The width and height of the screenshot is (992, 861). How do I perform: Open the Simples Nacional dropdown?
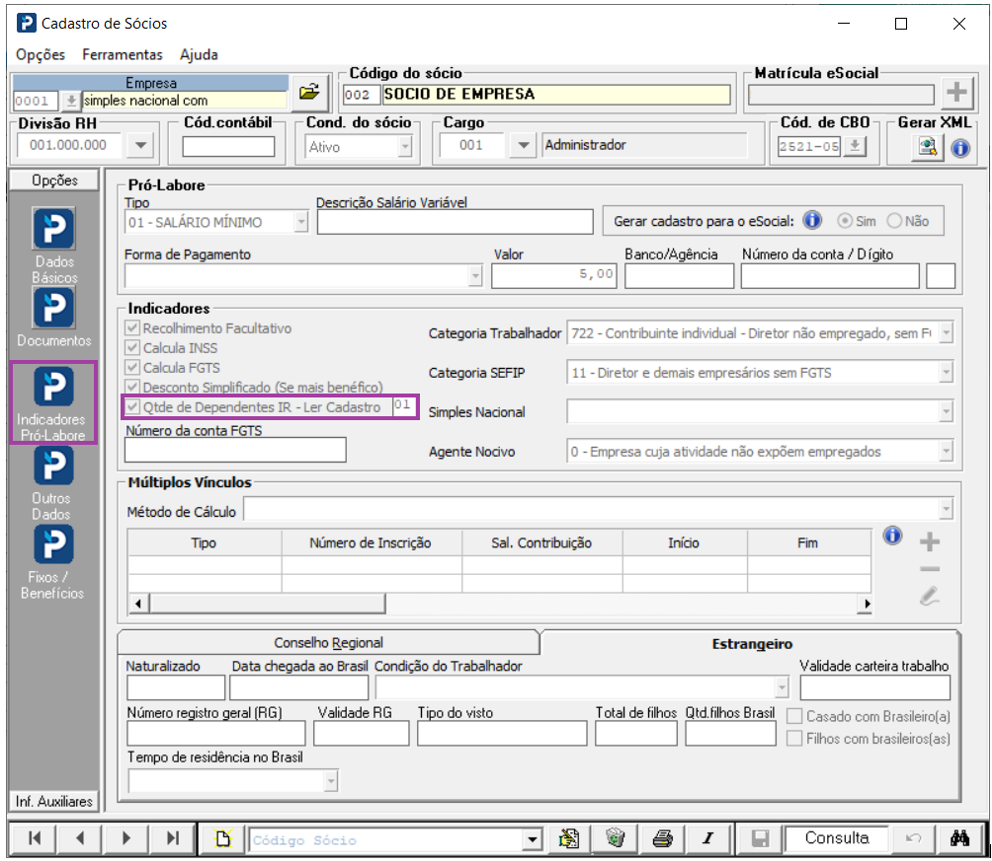(x=946, y=412)
